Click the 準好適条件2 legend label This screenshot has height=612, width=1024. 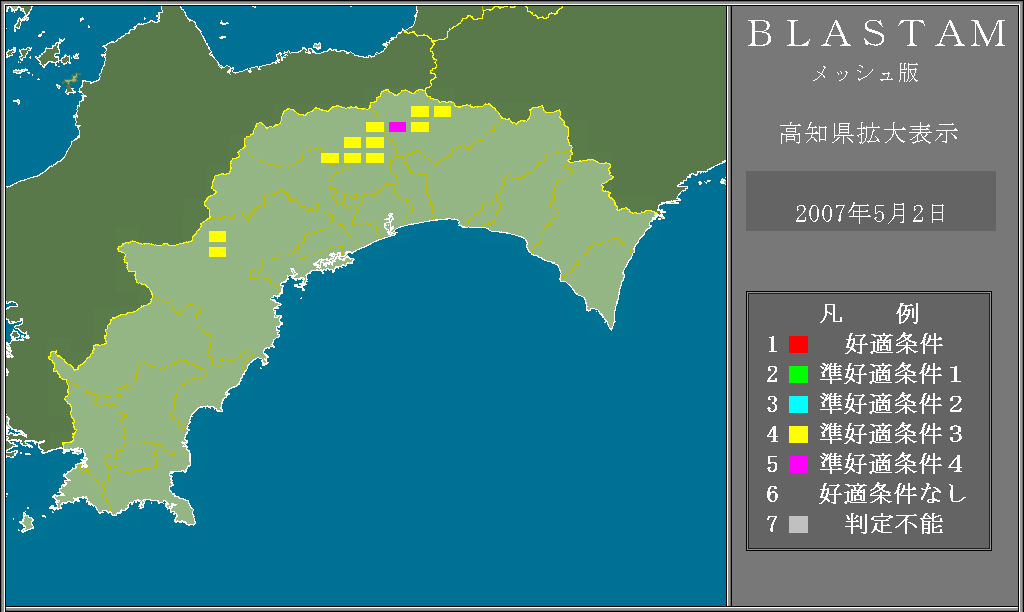coord(891,404)
